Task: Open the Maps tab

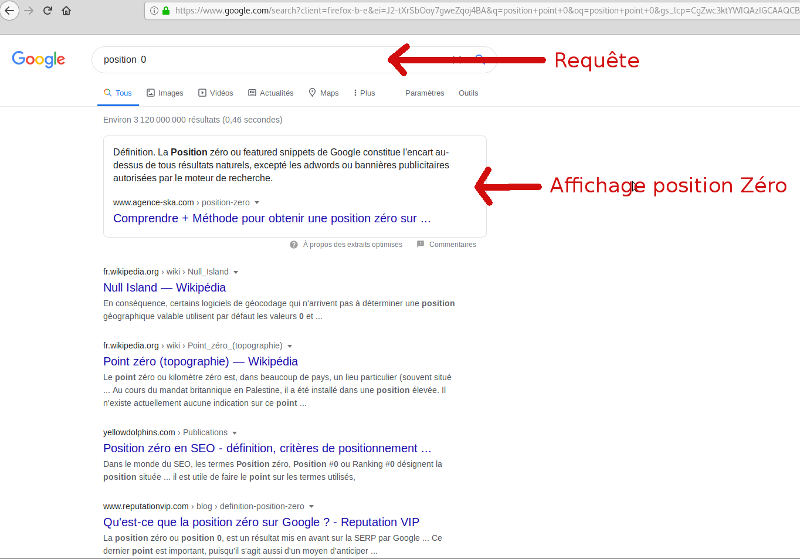Action: pyautogui.click(x=323, y=93)
